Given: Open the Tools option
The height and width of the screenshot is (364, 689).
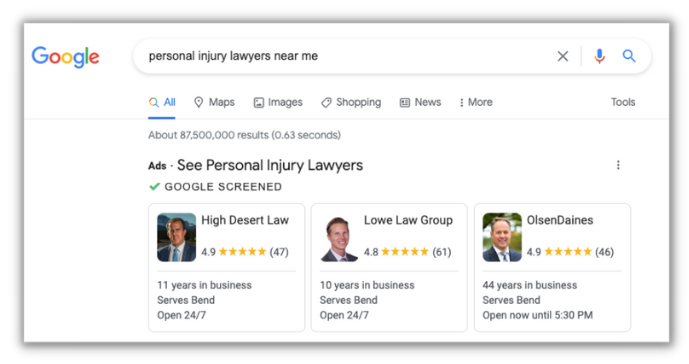Looking at the screenshot, I should point(623,102).
